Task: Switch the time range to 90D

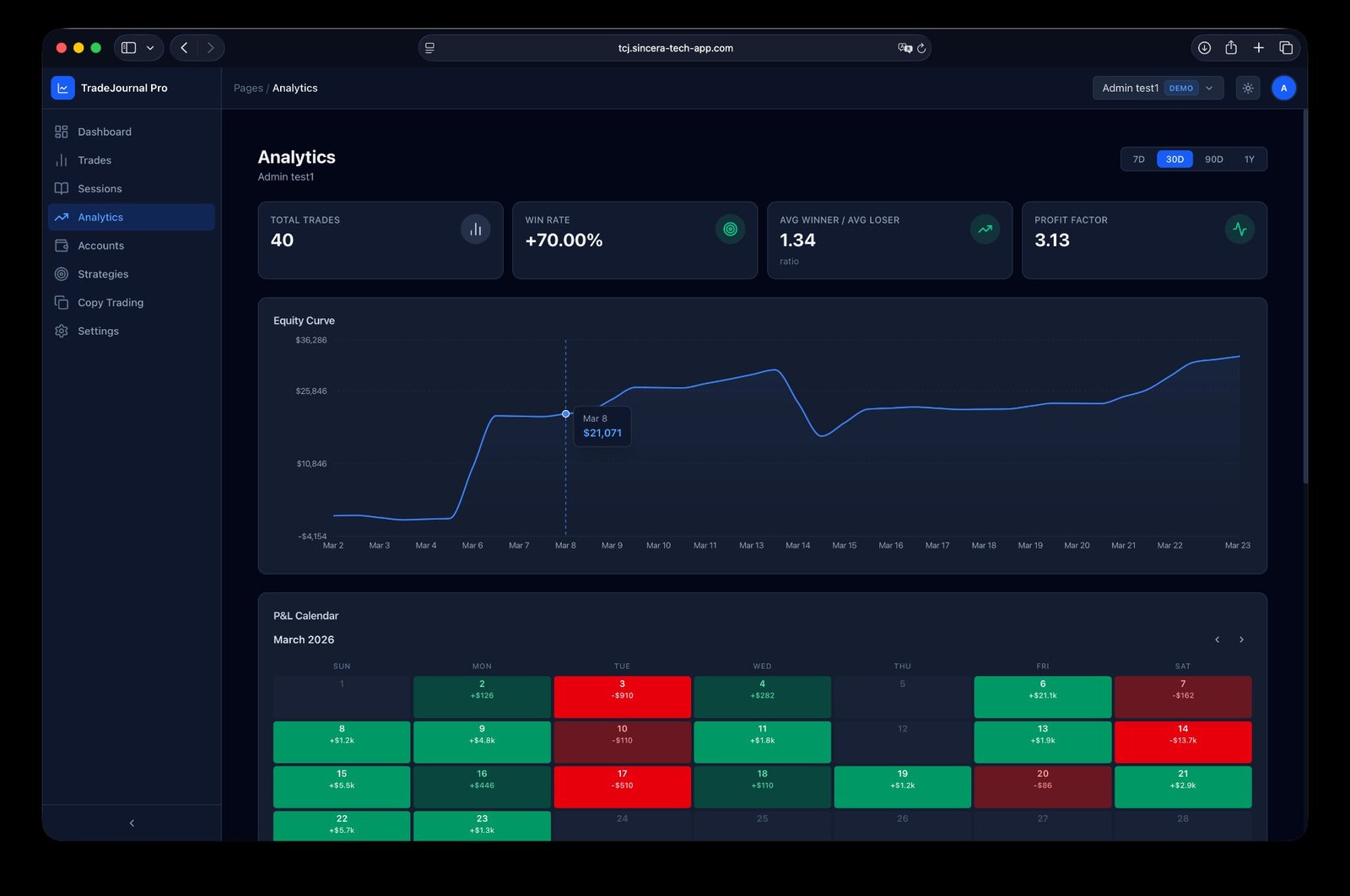Action: (x=1213, y=159)
